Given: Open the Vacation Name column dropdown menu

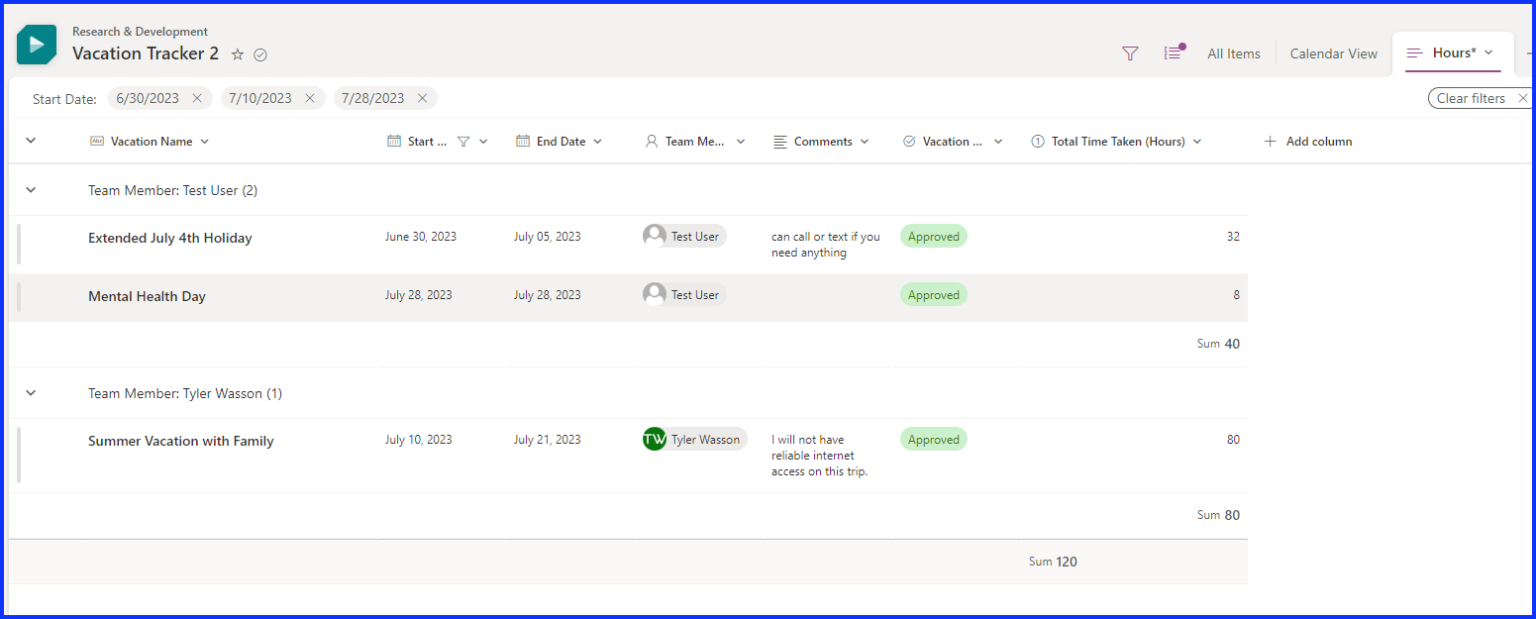Looking at the screenshot, I should tap(206, 141).
